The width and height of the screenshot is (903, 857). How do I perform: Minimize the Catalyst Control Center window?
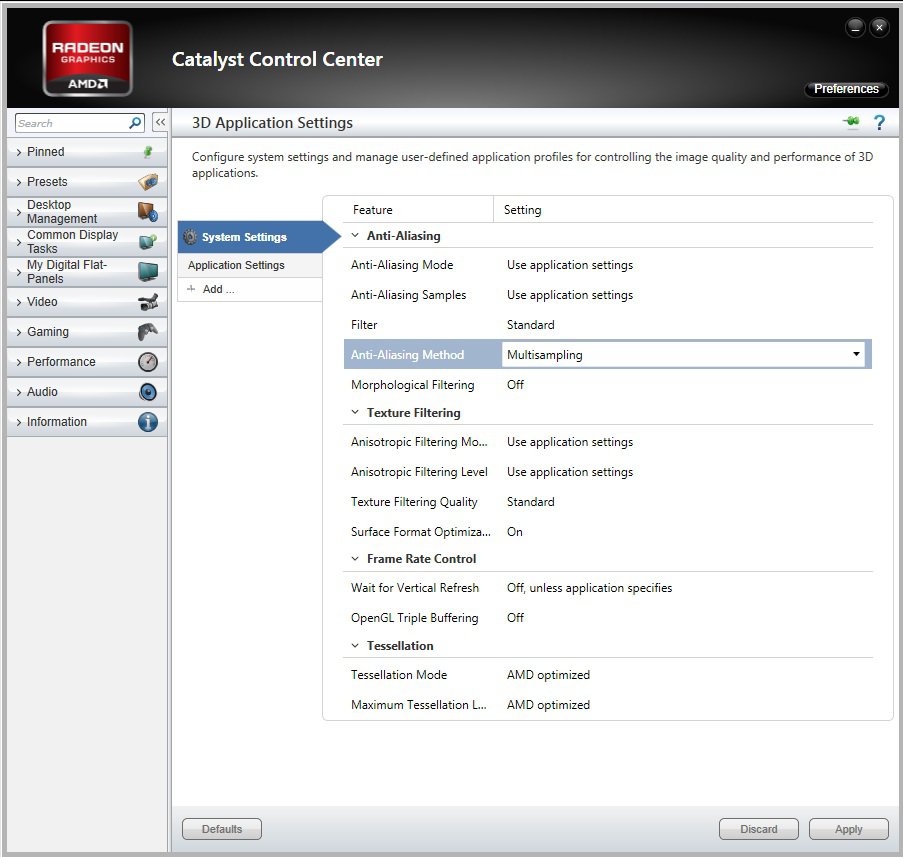tap(855, 27)
